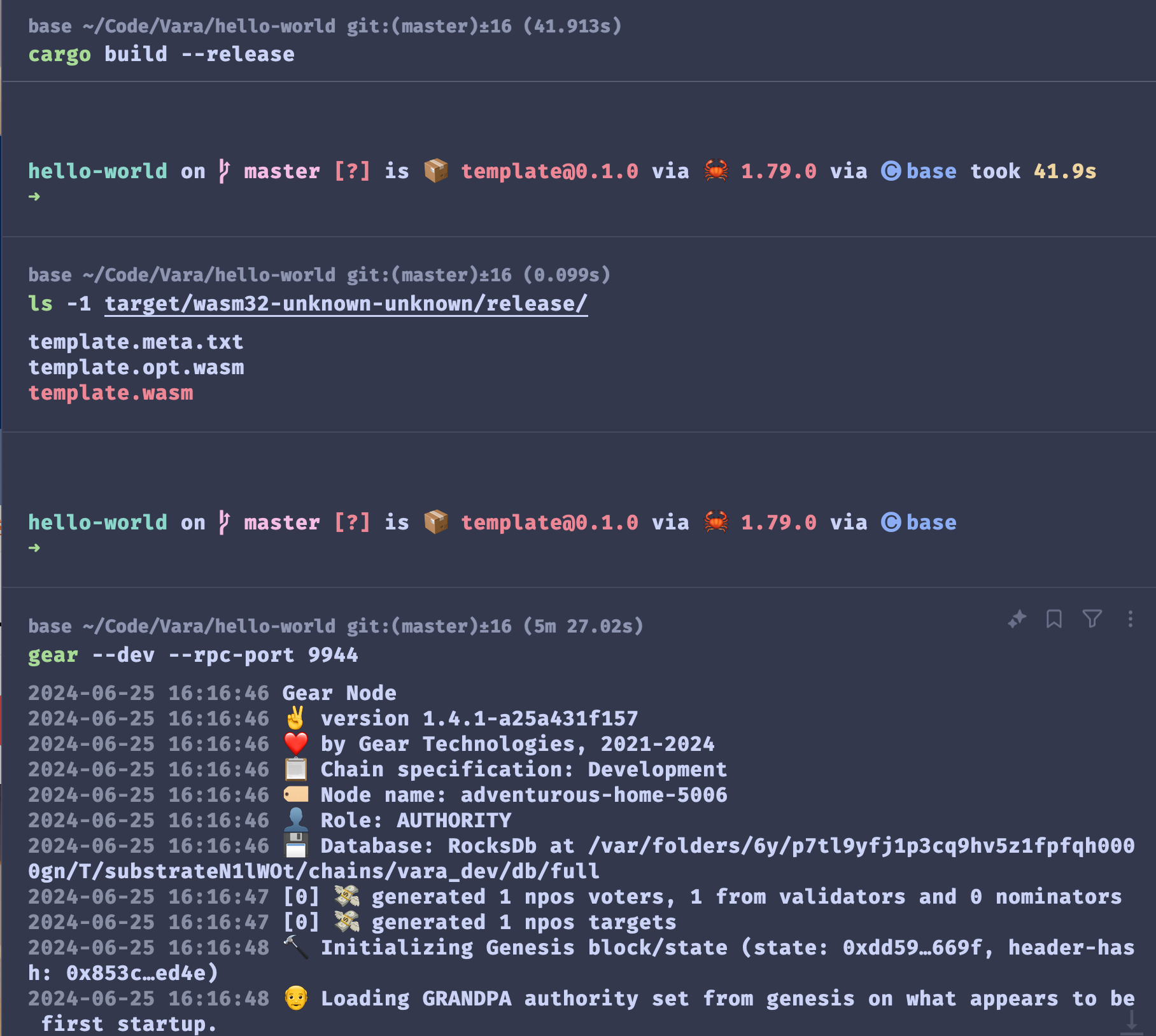Viewport: 1156px width, 1036px height.
Task: Filter the gear block output
Action: tap(1092, 619)
